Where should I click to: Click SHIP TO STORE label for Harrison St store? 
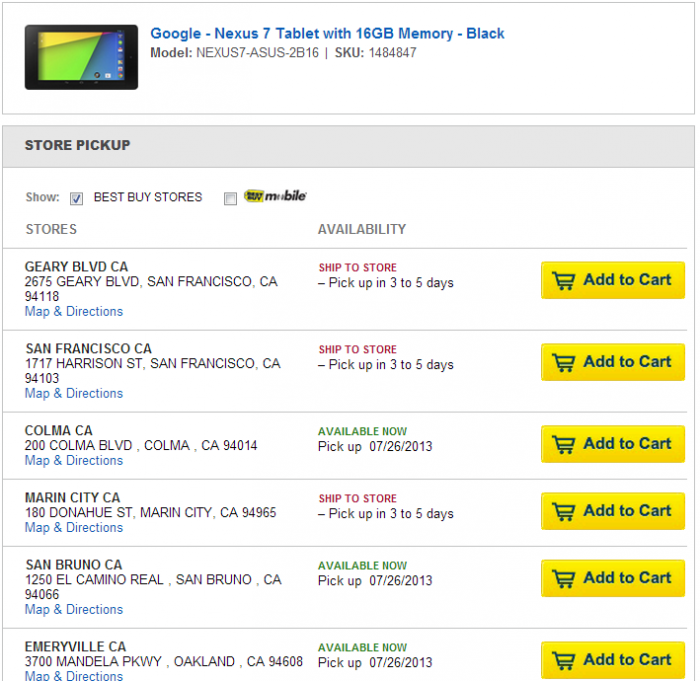point(358,349)
